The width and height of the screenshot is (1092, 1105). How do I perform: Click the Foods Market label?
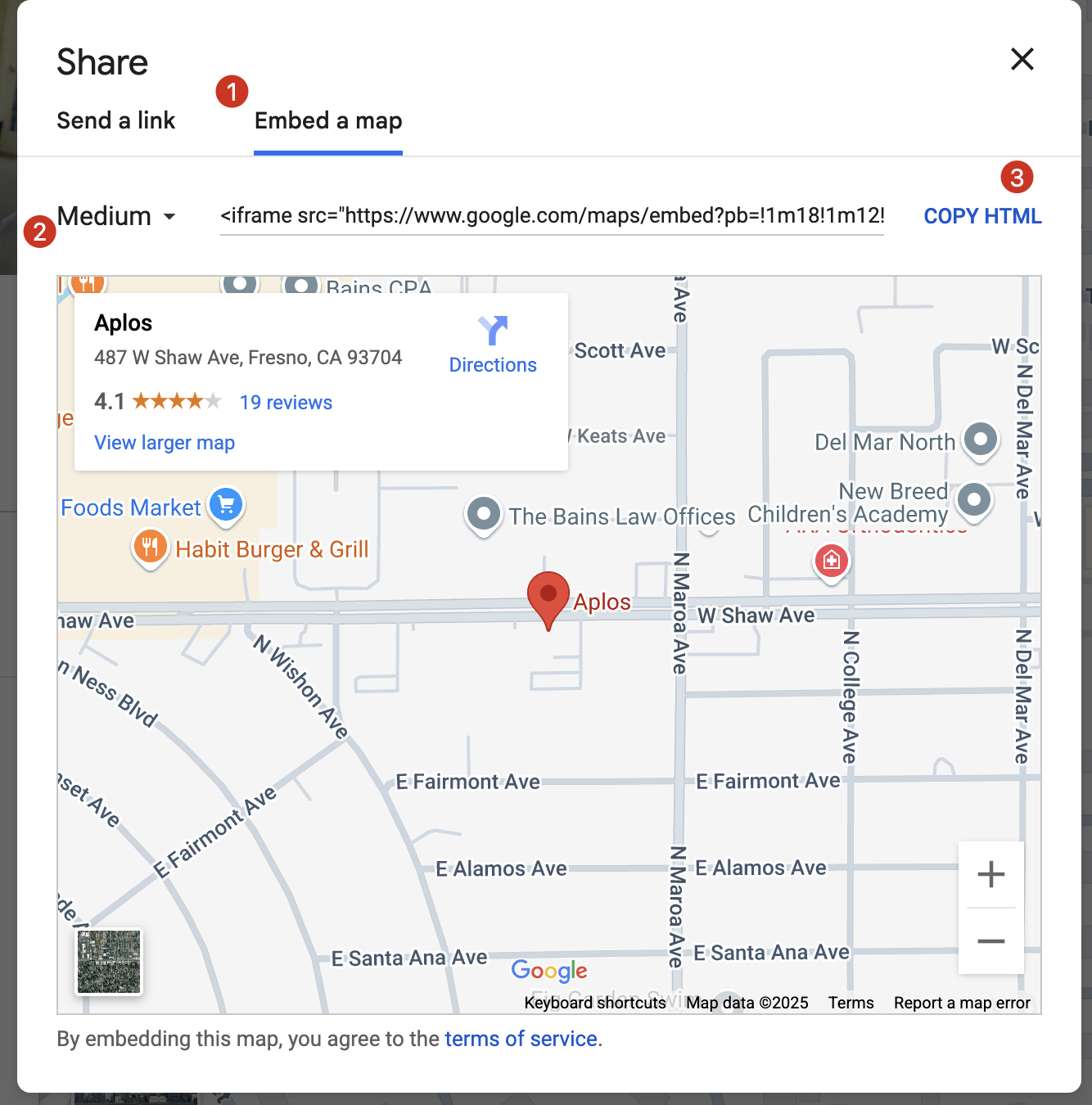point(131,507)
